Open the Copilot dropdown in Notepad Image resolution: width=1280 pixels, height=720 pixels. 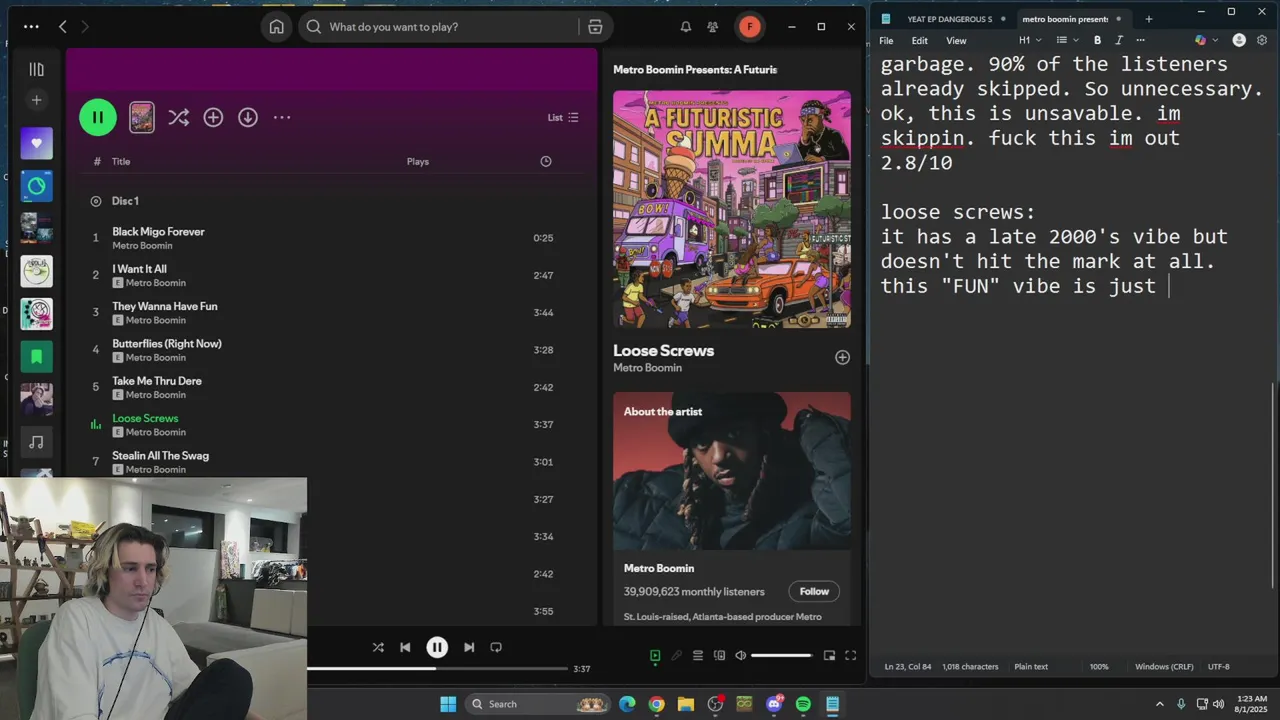point(1204,41)
